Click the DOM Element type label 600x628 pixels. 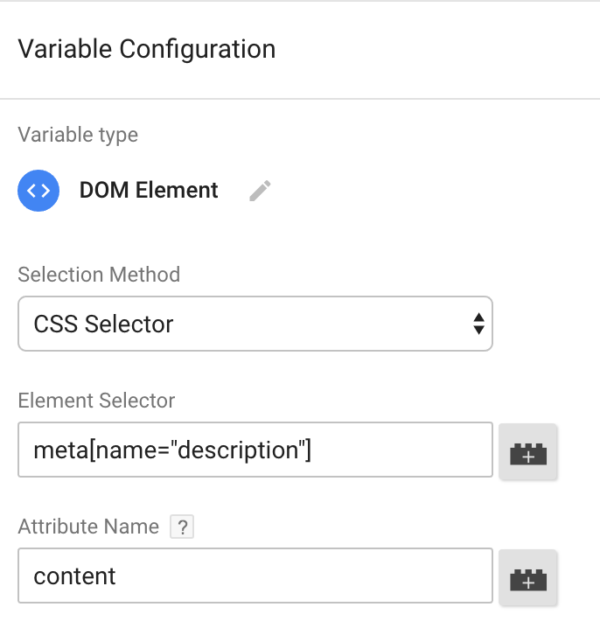click(x=149, y=190)
